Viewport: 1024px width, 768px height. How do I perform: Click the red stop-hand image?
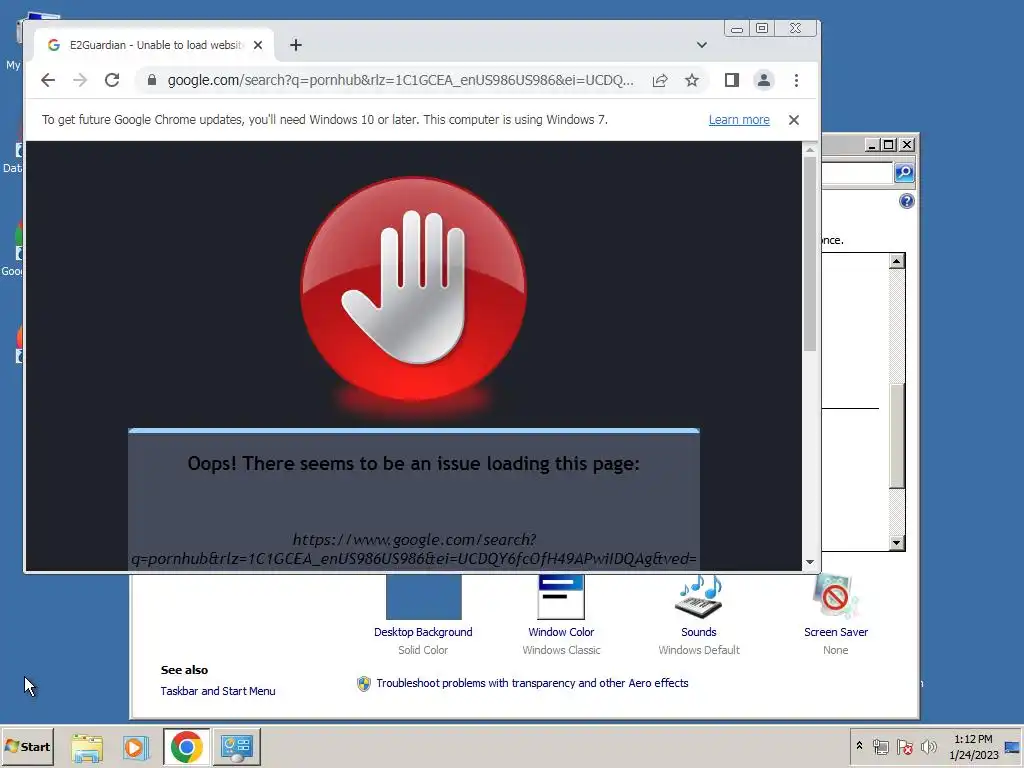[x=413, y=289]
